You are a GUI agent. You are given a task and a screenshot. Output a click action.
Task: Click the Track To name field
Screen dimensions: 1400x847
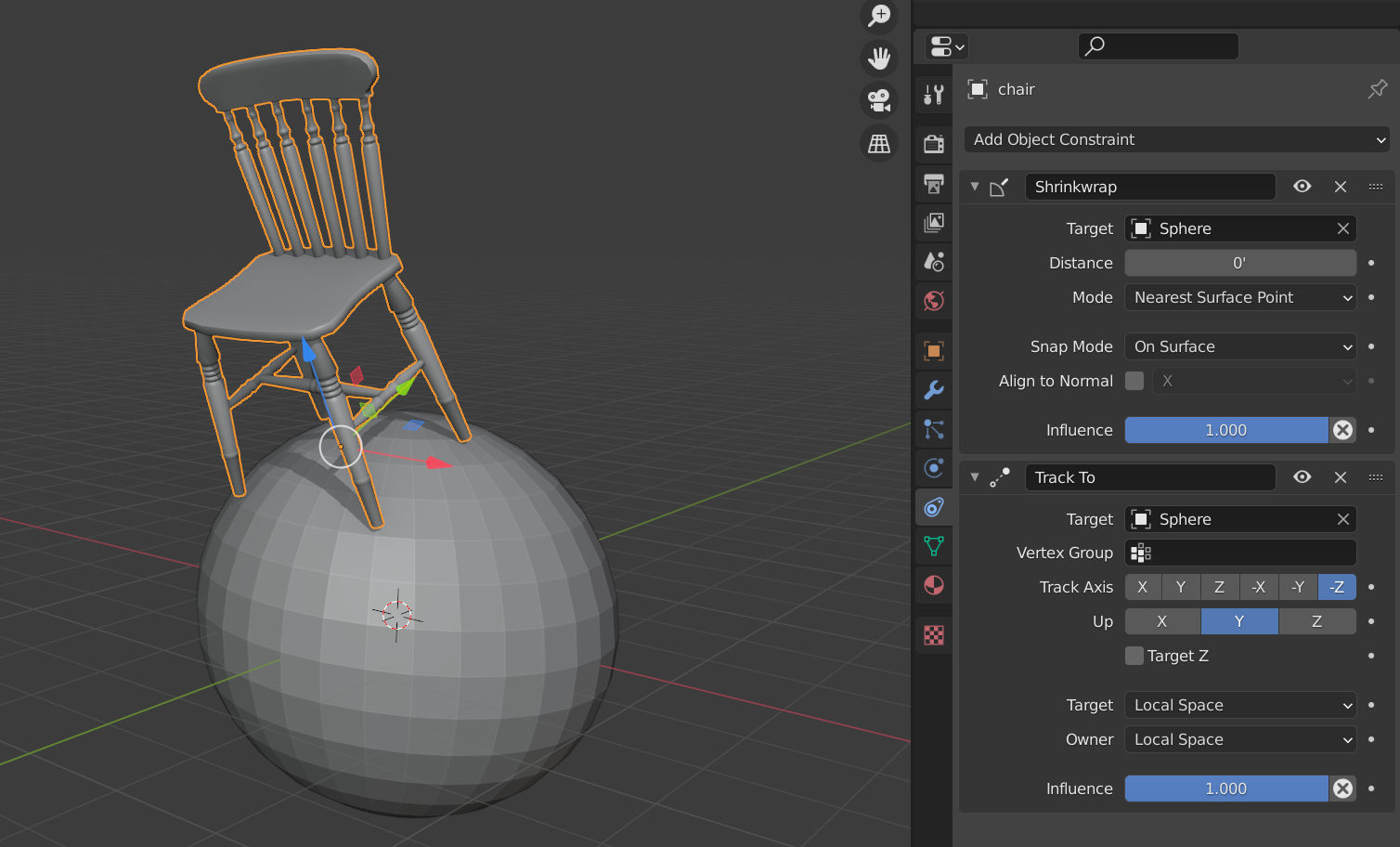[1150, 477]
